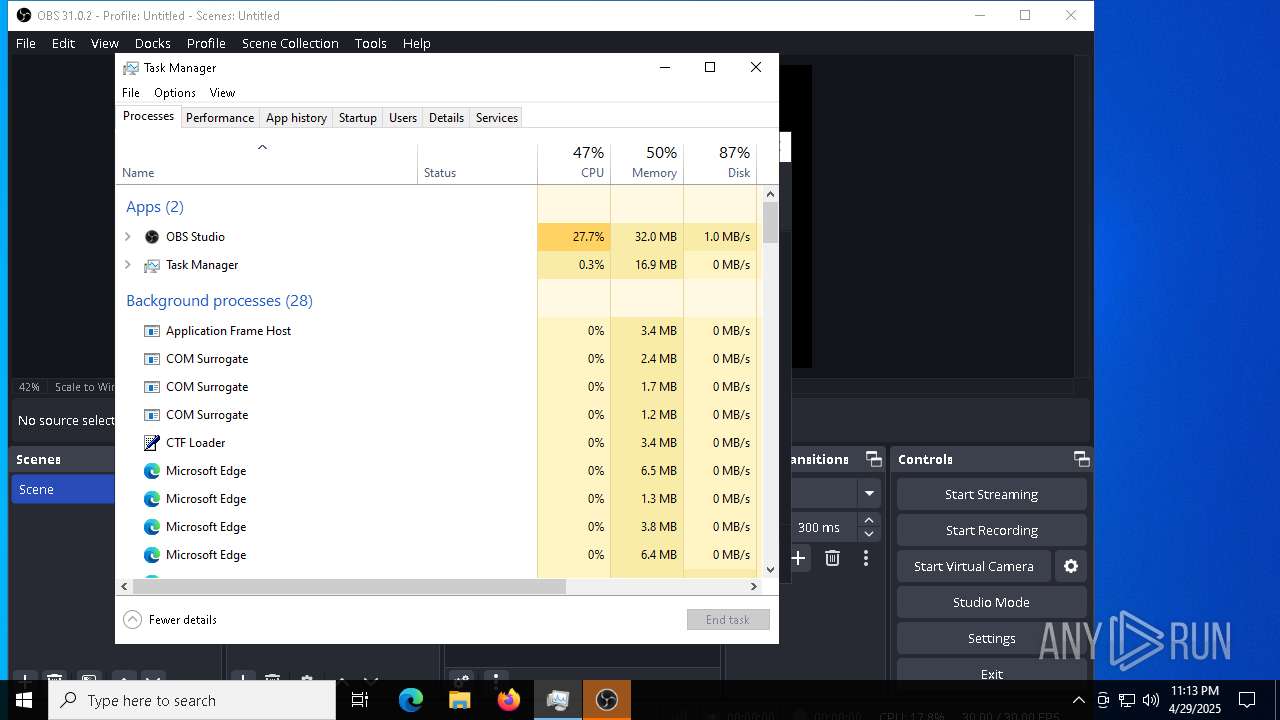This screenshot has height=720, width=1280.
Task: Open the transition type dropdown in OBS
Action: point(870,493)
